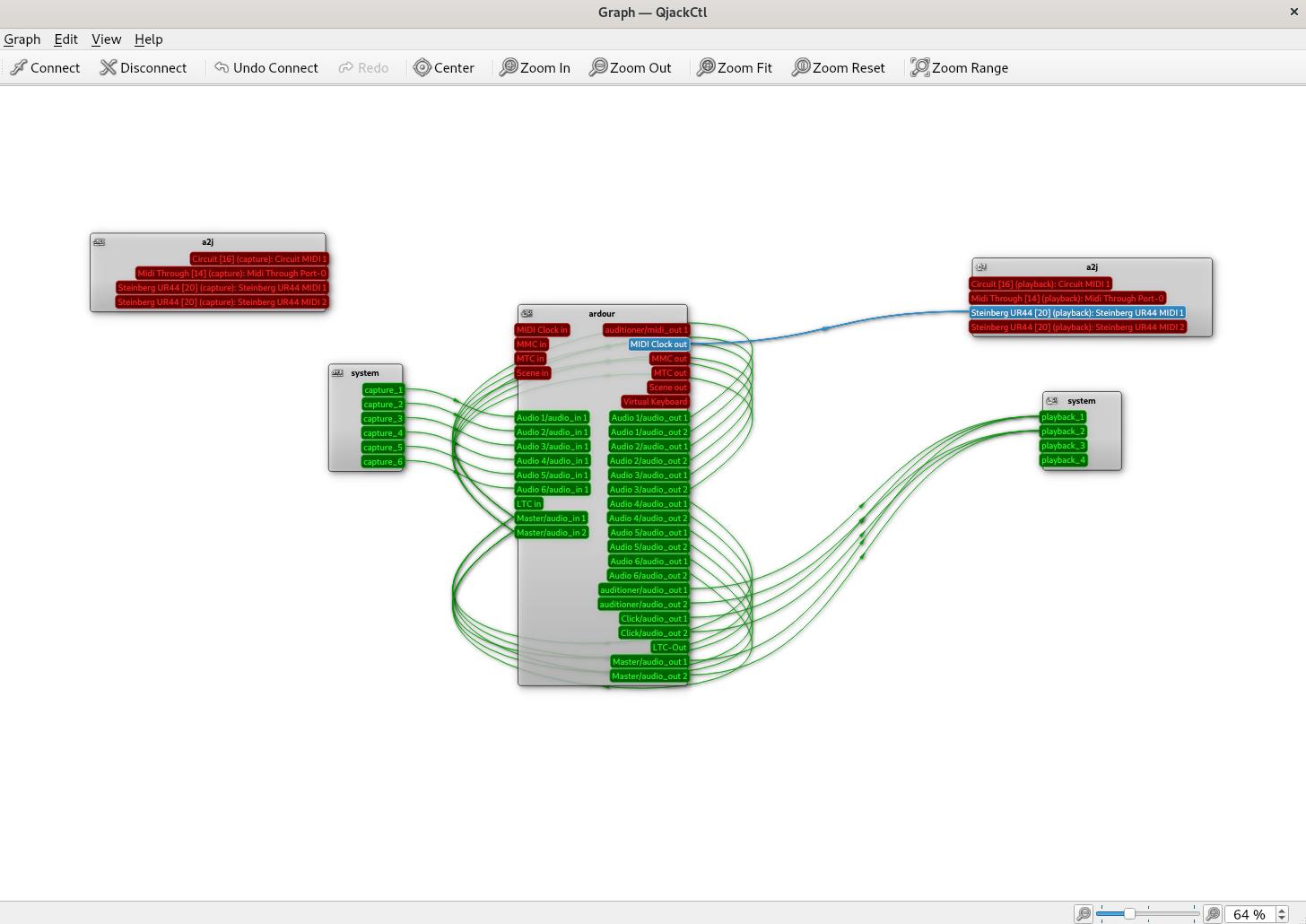Select the LTC in port
The image size is (1306, 924).
(529, 503)
